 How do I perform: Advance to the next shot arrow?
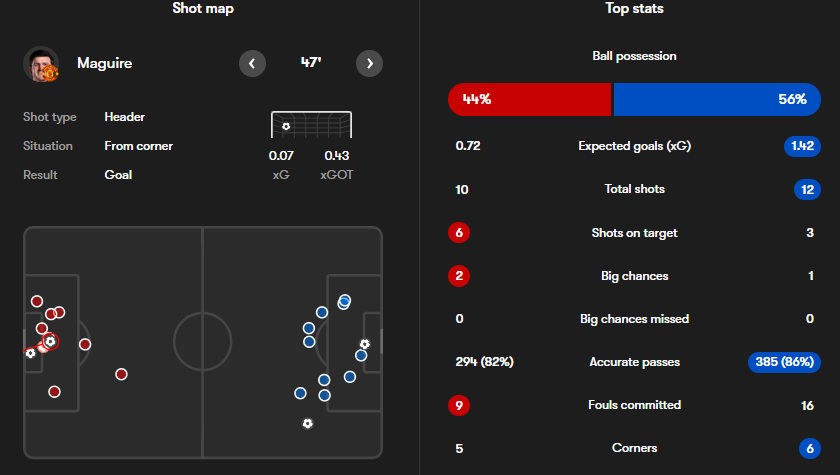(369, 64)
